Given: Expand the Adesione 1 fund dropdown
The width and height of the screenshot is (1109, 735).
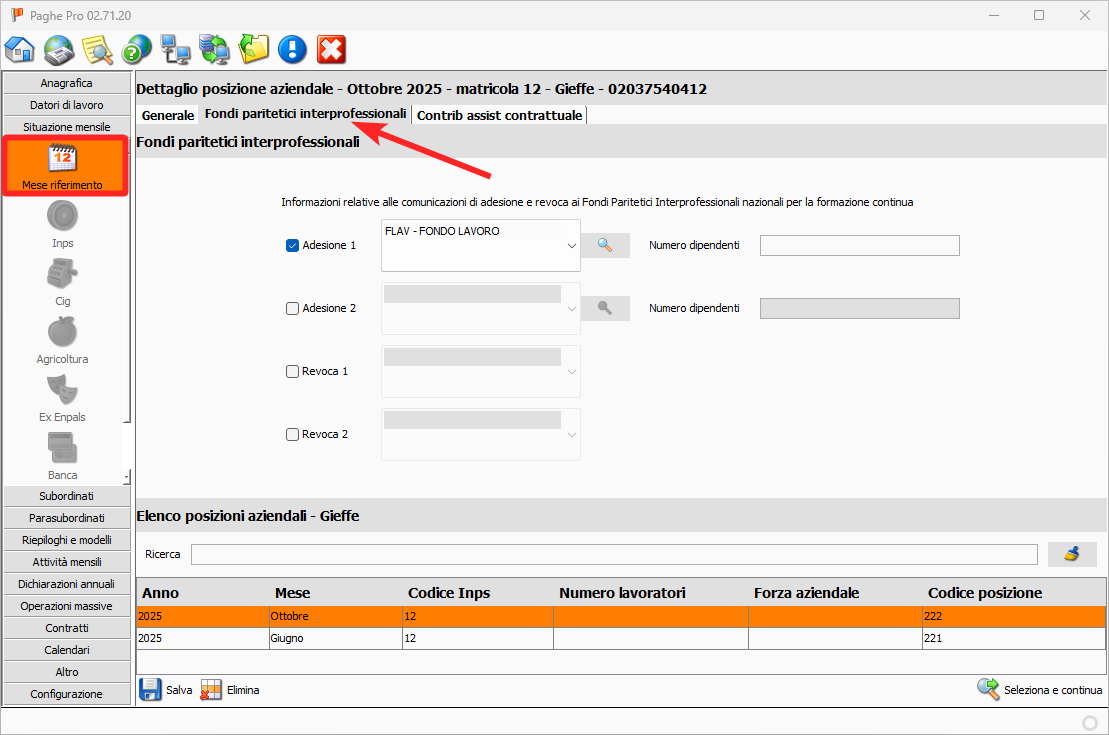Looking at the screenshot, I should pos(571,246).
